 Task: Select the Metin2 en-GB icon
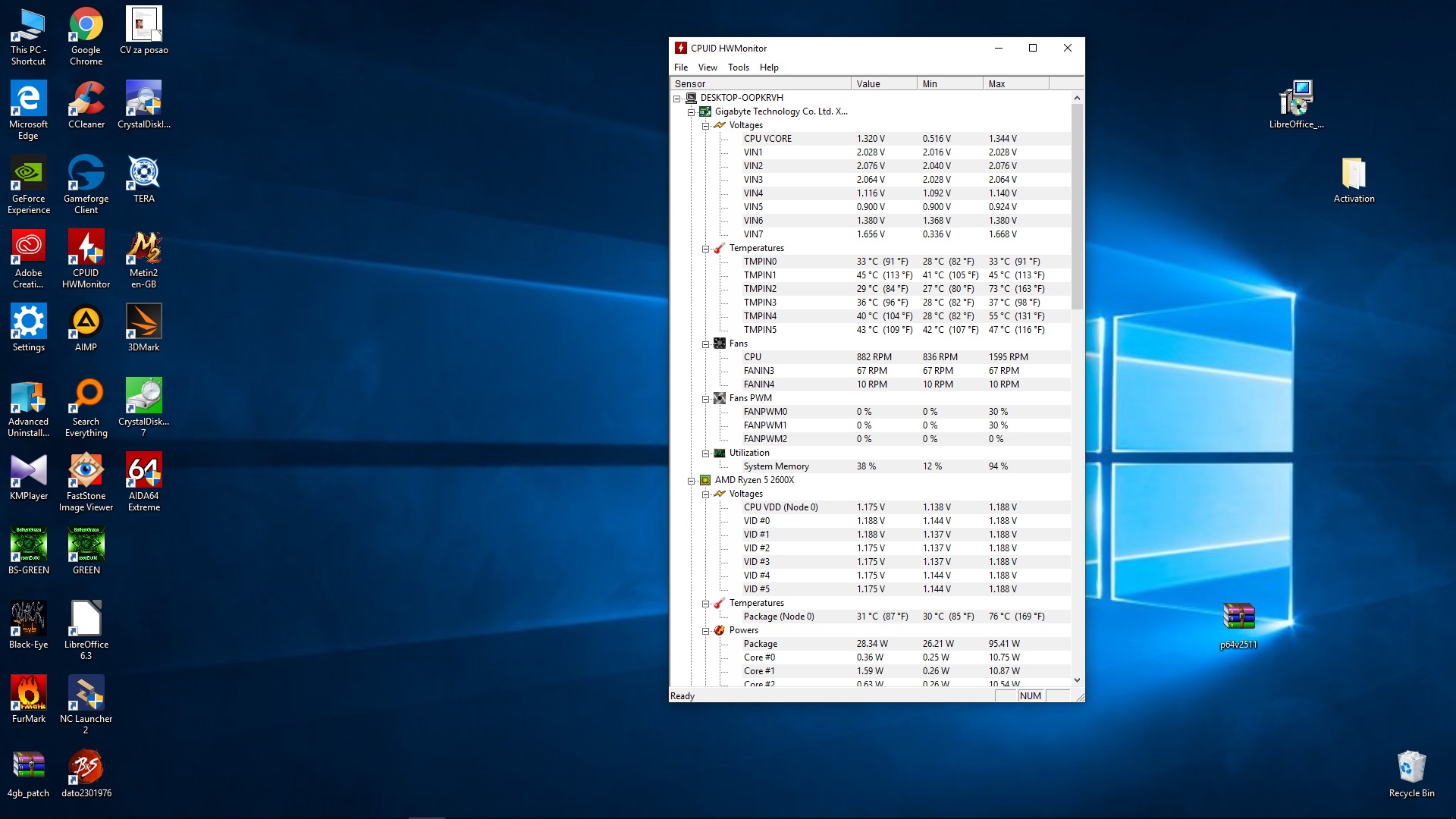[x=144, y=259]
